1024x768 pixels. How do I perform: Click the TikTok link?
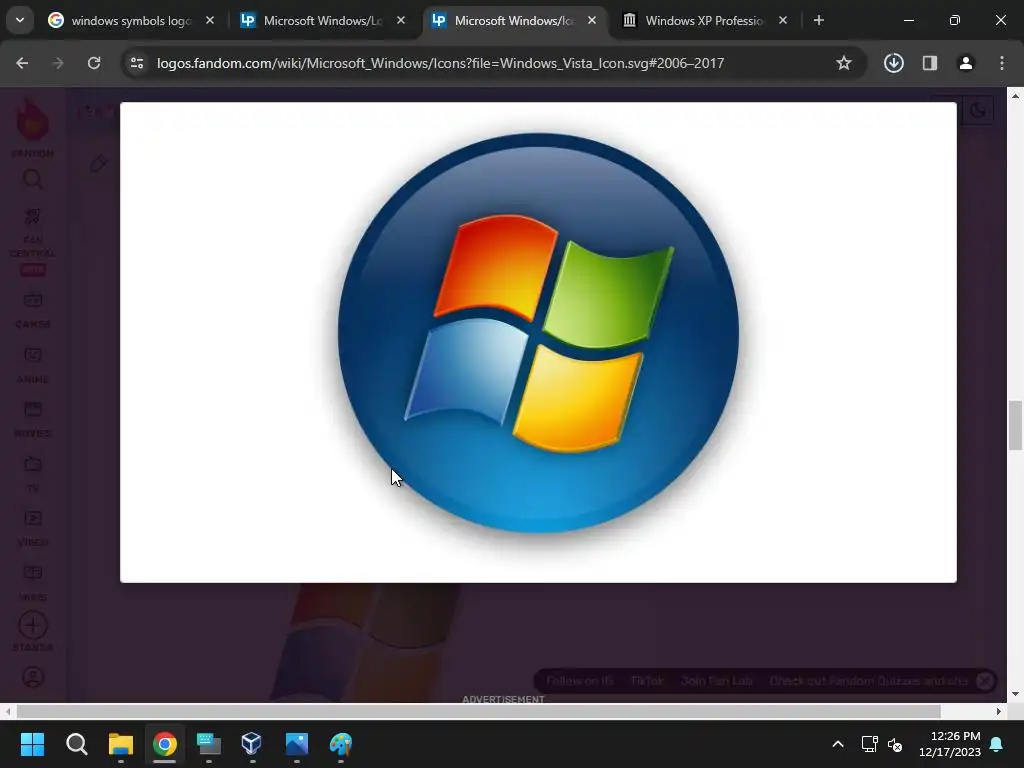(647, 680)
